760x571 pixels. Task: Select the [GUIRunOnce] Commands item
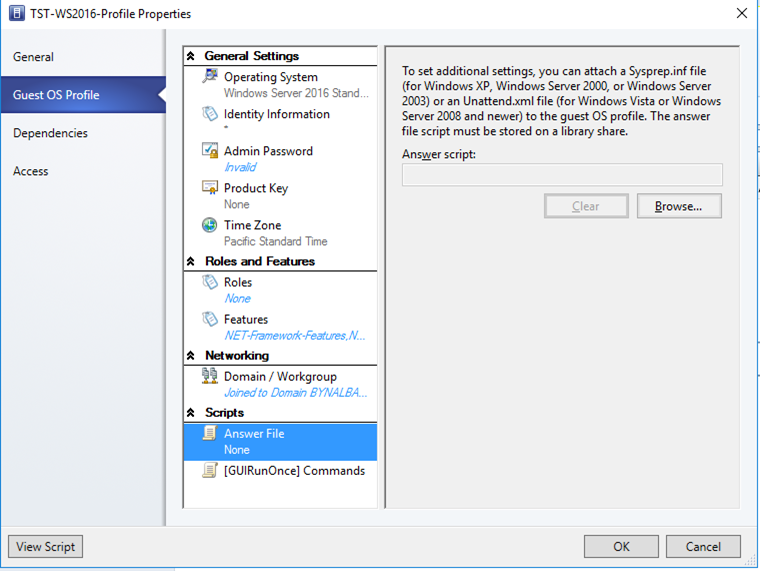(x=280, y=471)
